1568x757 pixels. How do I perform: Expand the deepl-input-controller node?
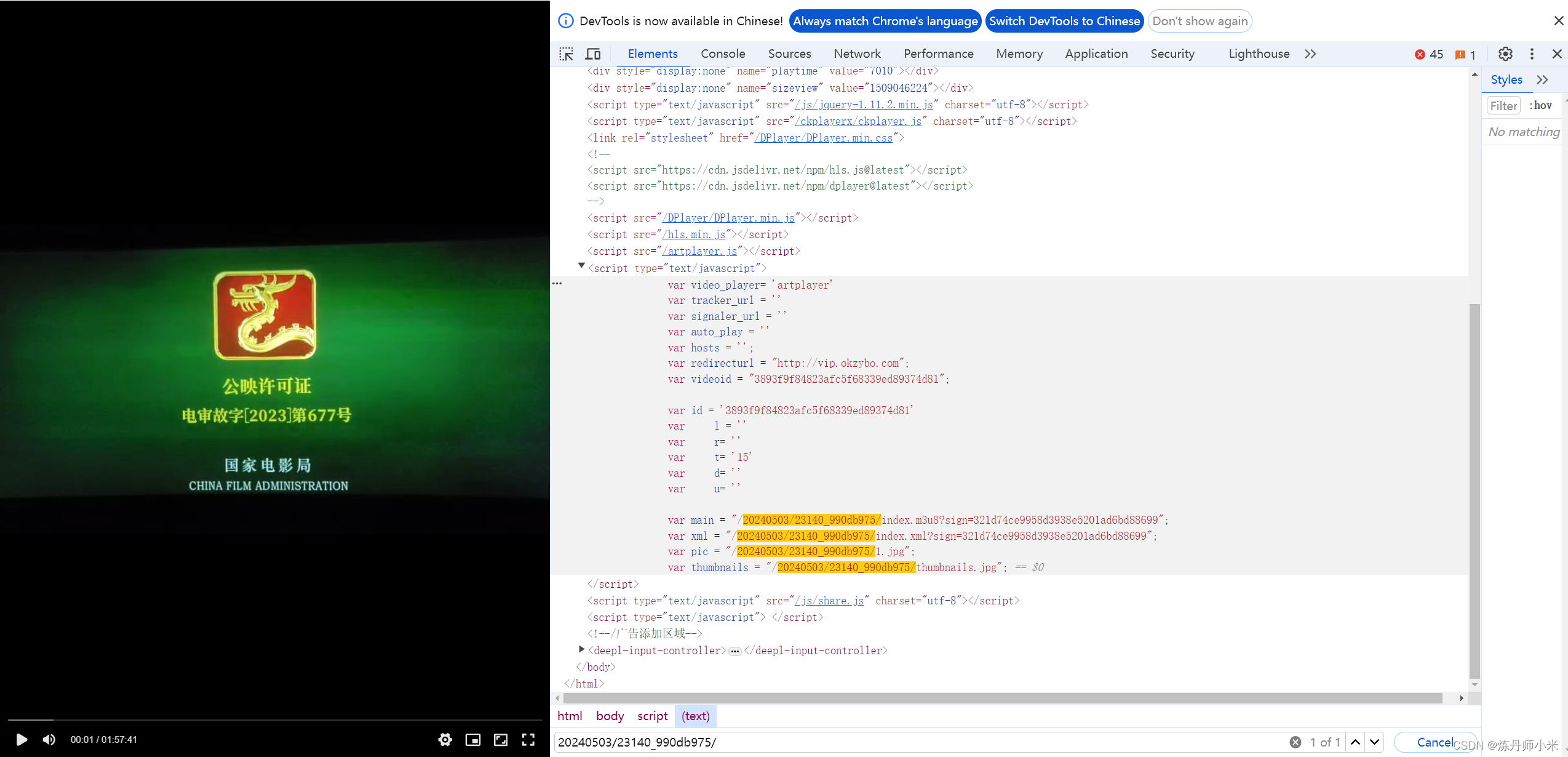coord(581,649)
